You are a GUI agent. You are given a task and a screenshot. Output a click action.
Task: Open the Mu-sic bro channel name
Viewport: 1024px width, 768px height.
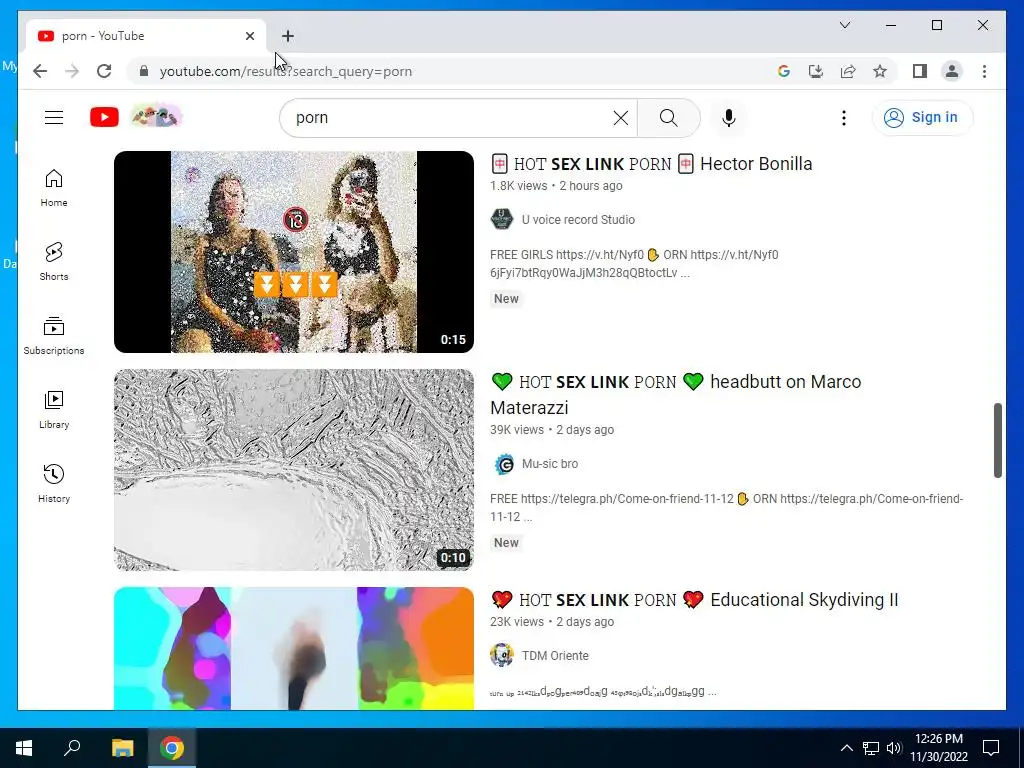[x=550, y=464]
